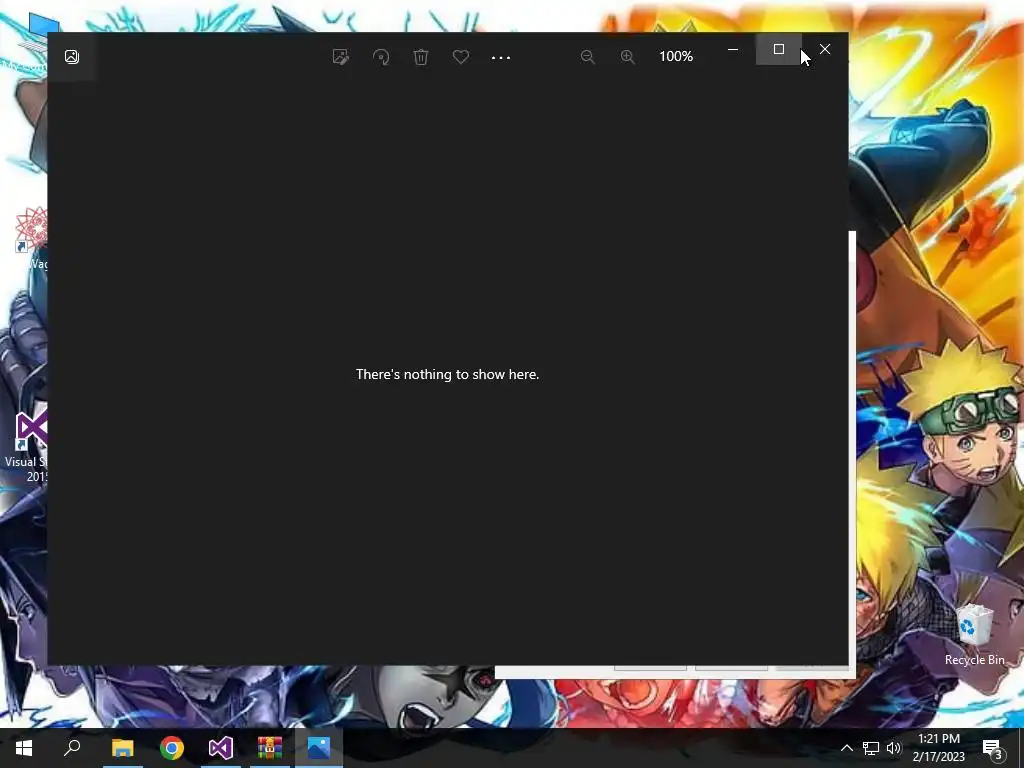The height and width of the screenshot is (768, 1024).
Task: Zoom out with the minus magnifier
Action: pyautogui.click(x=588, y=57)
